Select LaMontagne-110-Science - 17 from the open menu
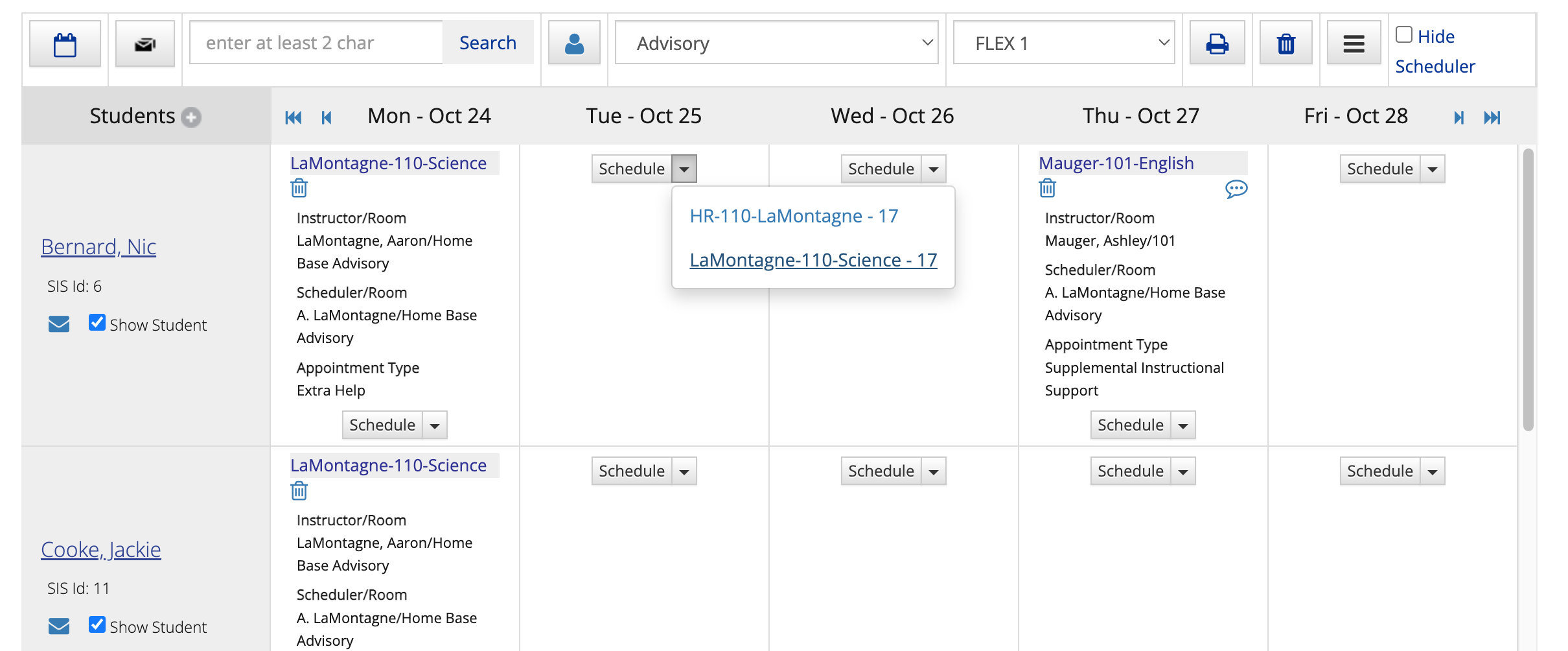 point(813,260)
